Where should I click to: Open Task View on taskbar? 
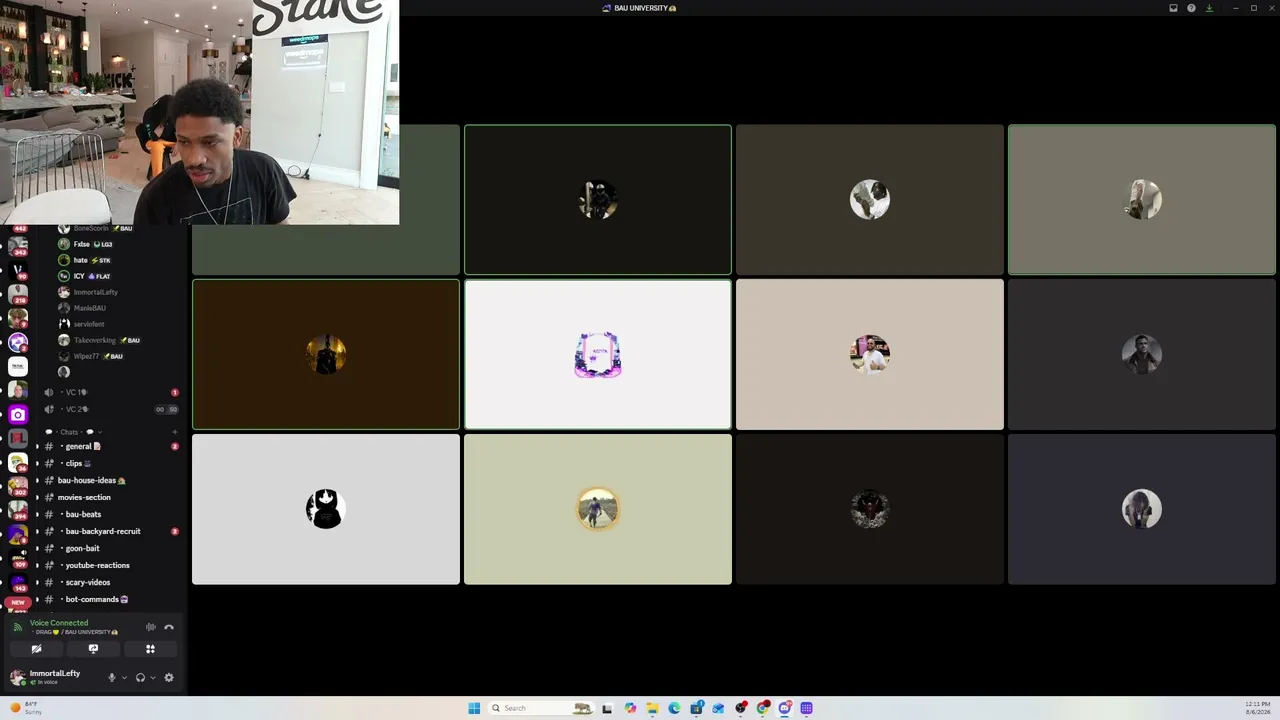click(607, 708)
